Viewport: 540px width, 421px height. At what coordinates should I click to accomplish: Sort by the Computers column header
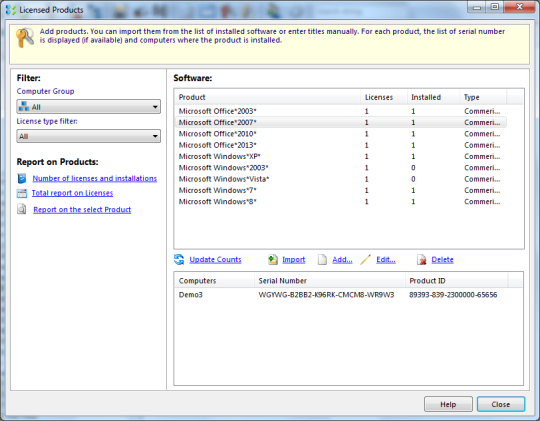pyautogui.click(x=215, y=280)
